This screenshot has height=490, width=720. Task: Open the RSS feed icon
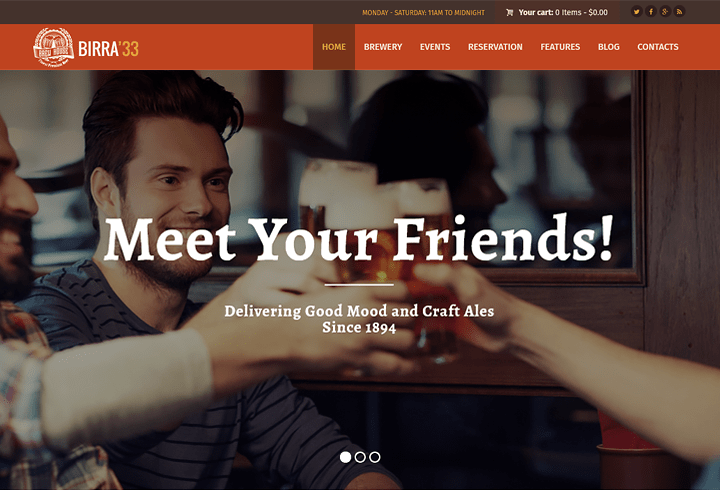(x=679, y=12)
